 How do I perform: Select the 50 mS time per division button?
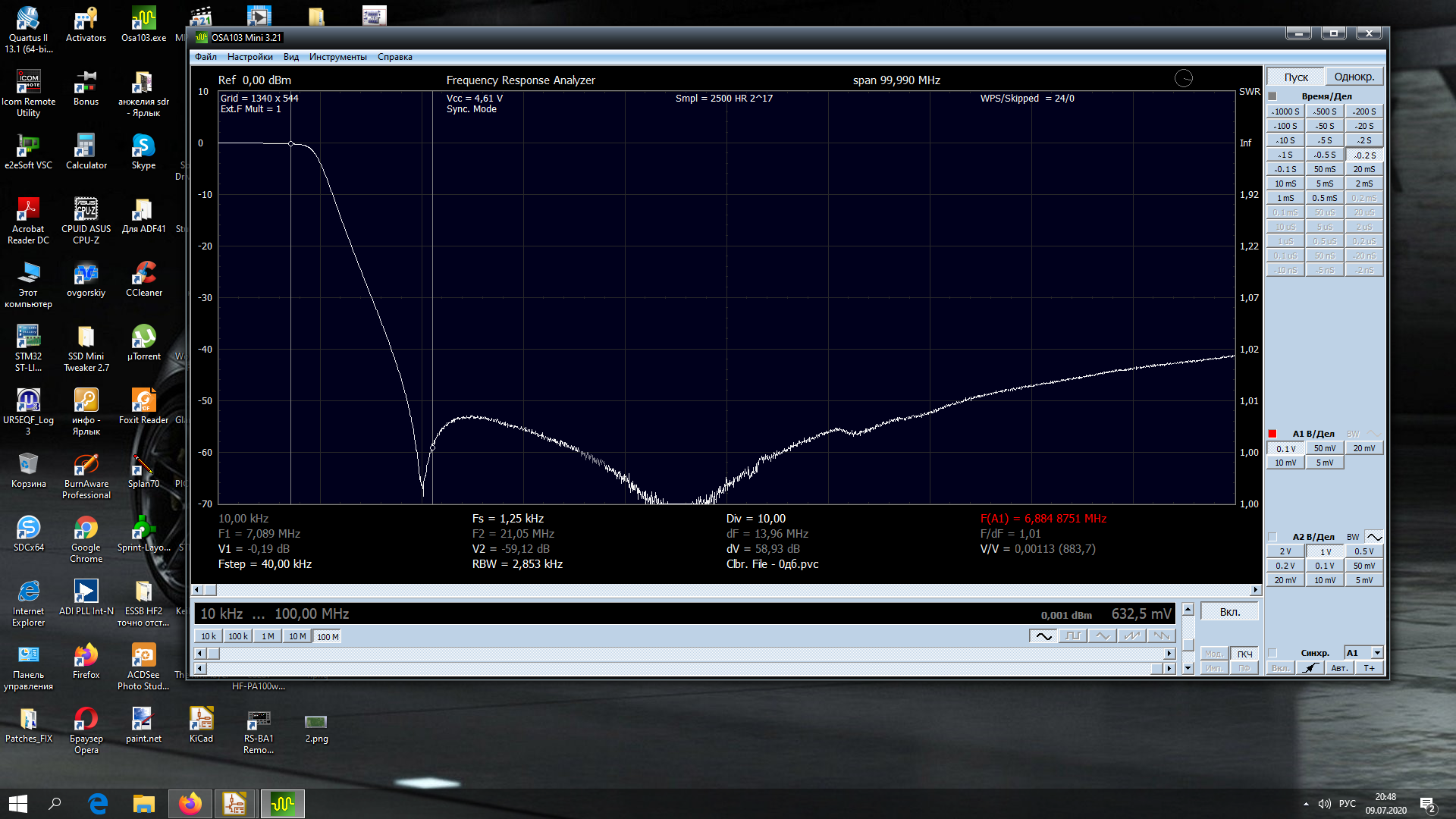coord(1324,169)
